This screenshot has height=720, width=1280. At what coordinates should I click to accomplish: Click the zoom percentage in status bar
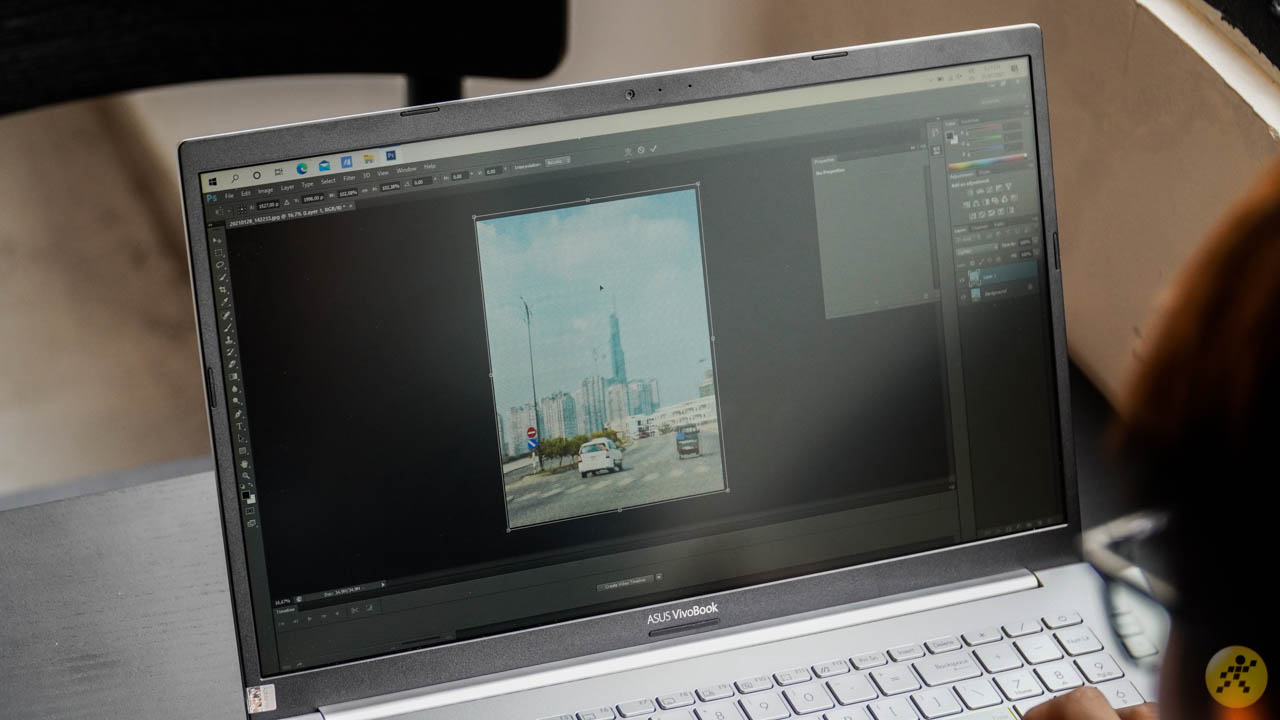coord(282,602)
